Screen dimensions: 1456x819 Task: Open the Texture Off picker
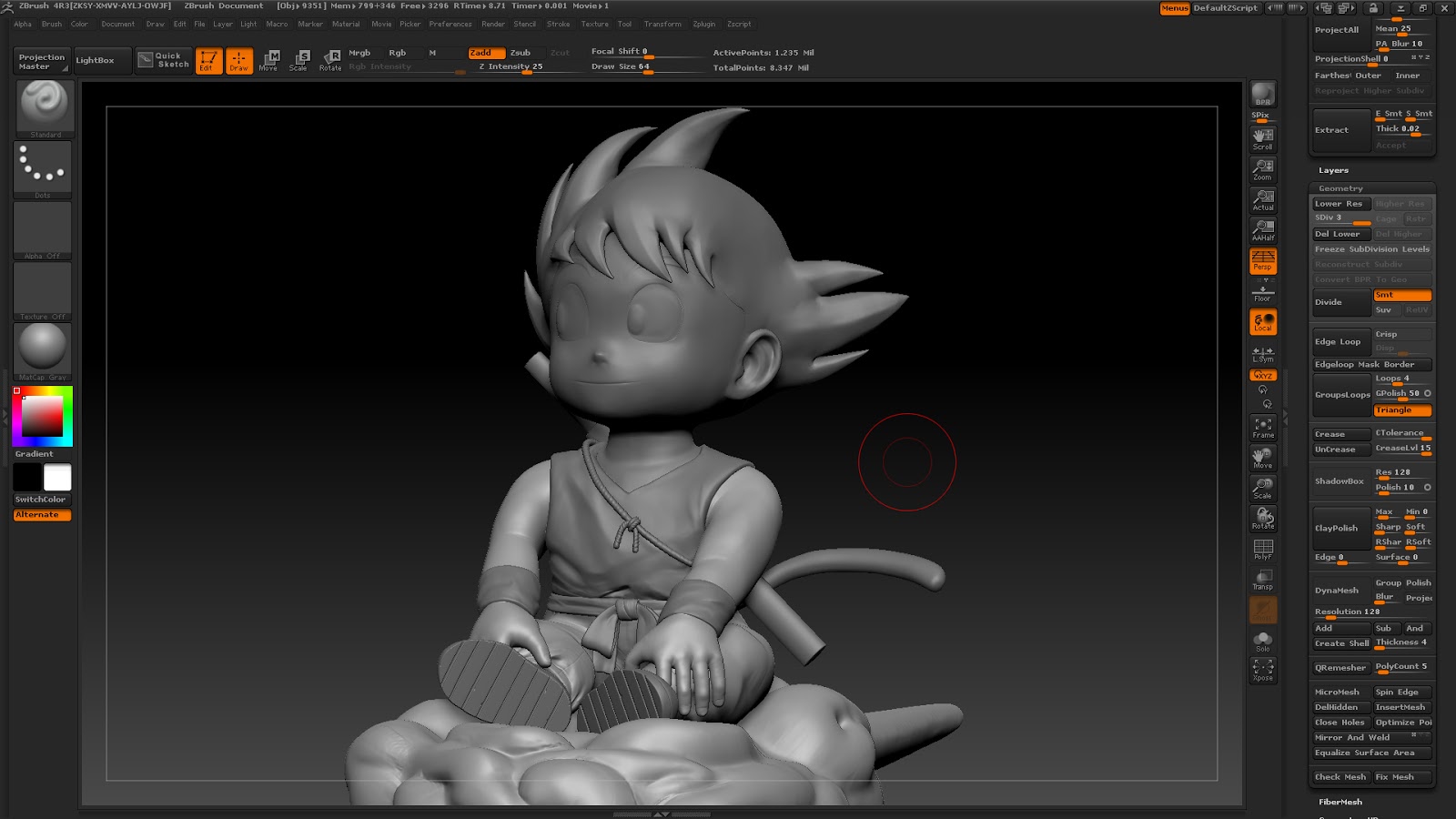[43, 291]
